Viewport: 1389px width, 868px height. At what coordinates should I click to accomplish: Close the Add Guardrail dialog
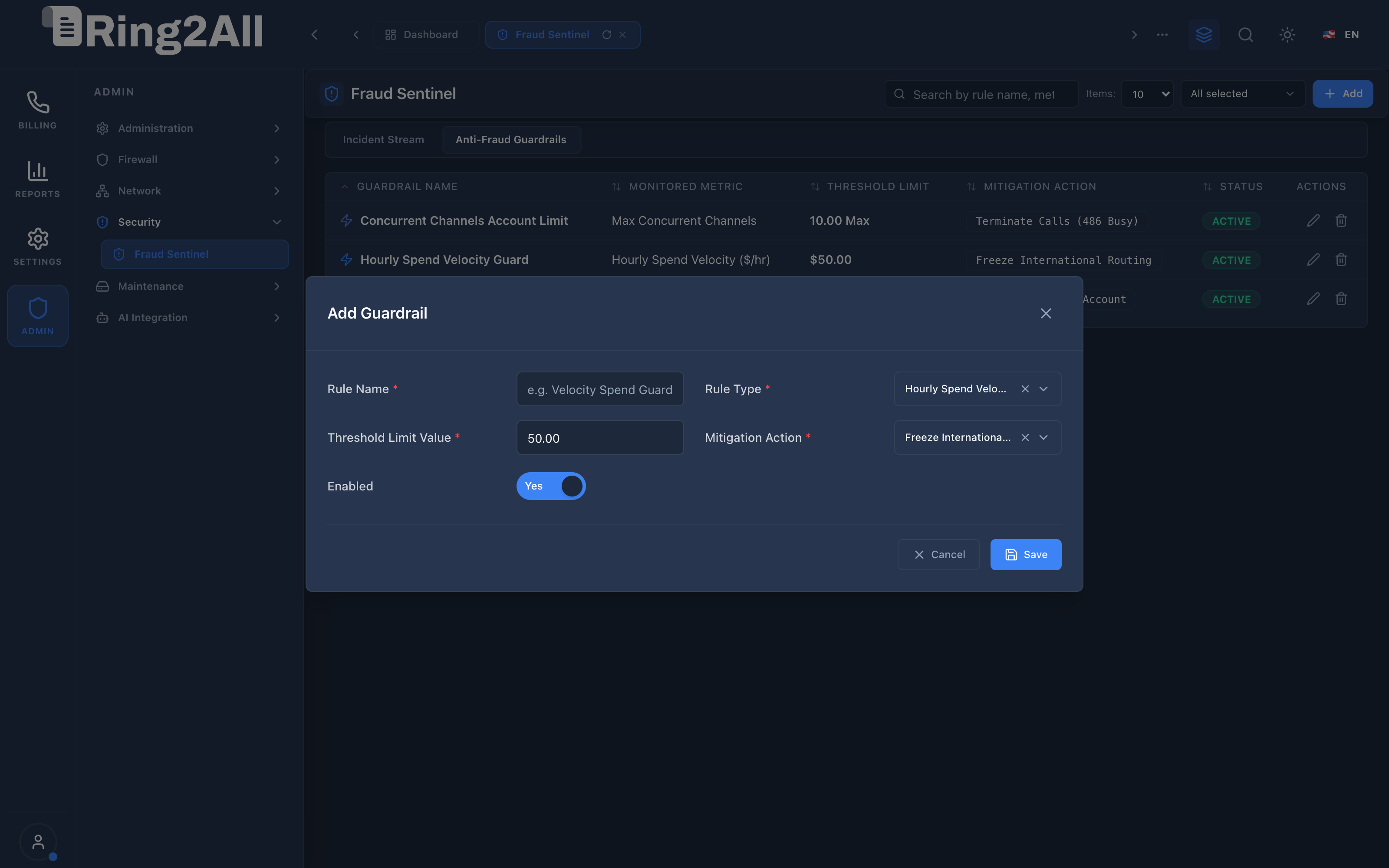(1046, 313)
